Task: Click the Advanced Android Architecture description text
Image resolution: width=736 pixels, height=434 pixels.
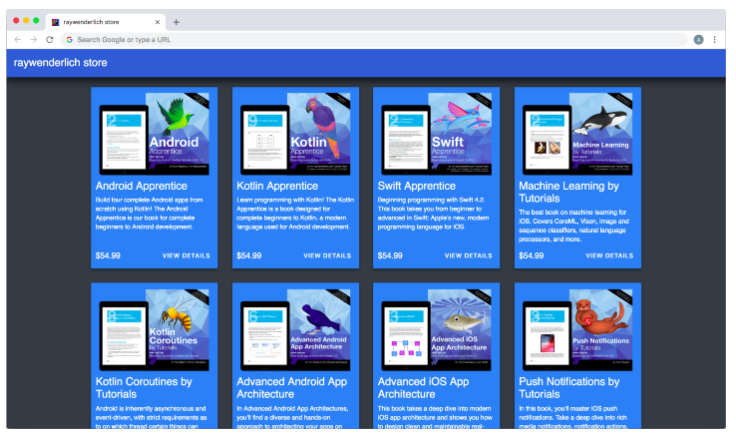Action: tap(292, 417)
